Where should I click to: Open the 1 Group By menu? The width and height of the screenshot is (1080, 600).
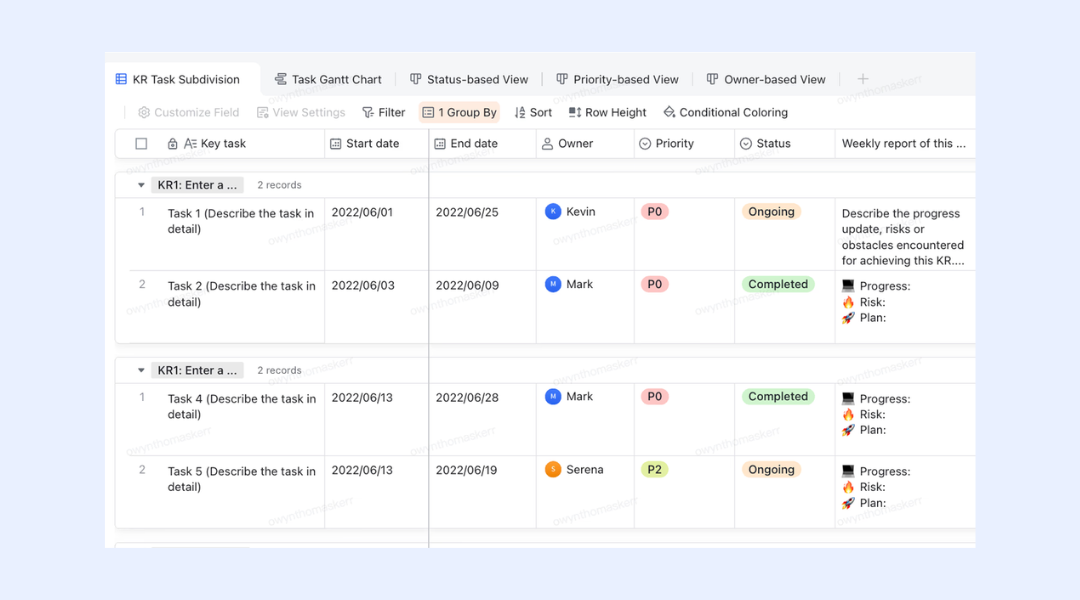click(x=459, y=112)
